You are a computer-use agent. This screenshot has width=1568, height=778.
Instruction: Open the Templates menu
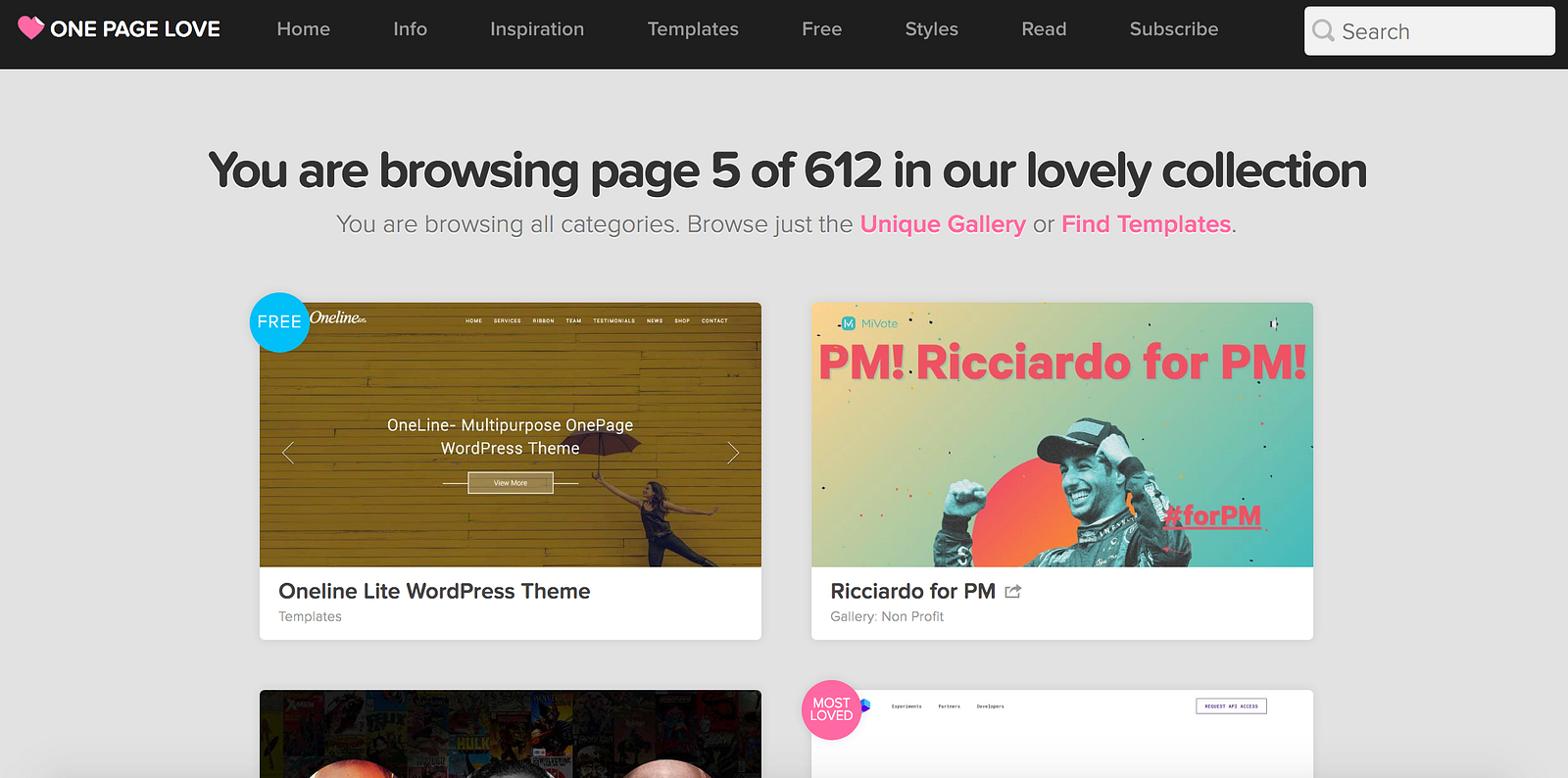click(693, 29)
